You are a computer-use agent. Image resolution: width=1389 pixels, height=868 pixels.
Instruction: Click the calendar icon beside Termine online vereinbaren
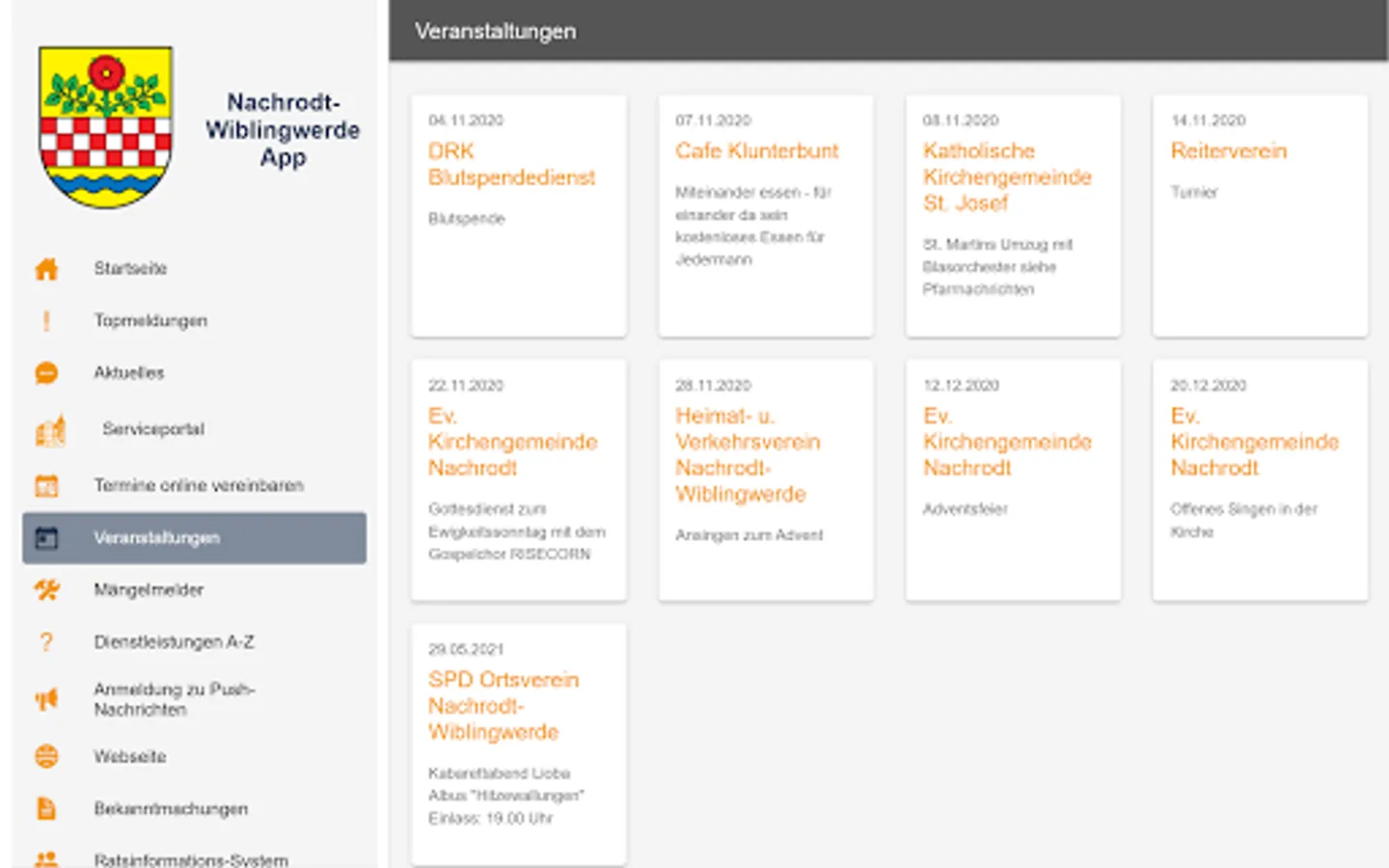tap(46, 485)
